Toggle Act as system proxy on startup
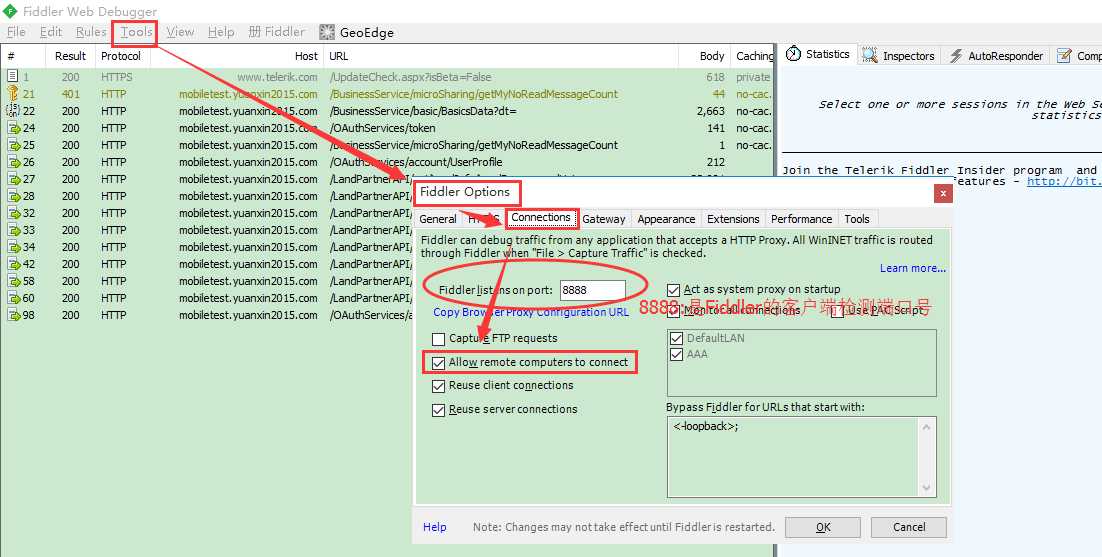The image size is (1102, 557). tap(673, 289)
